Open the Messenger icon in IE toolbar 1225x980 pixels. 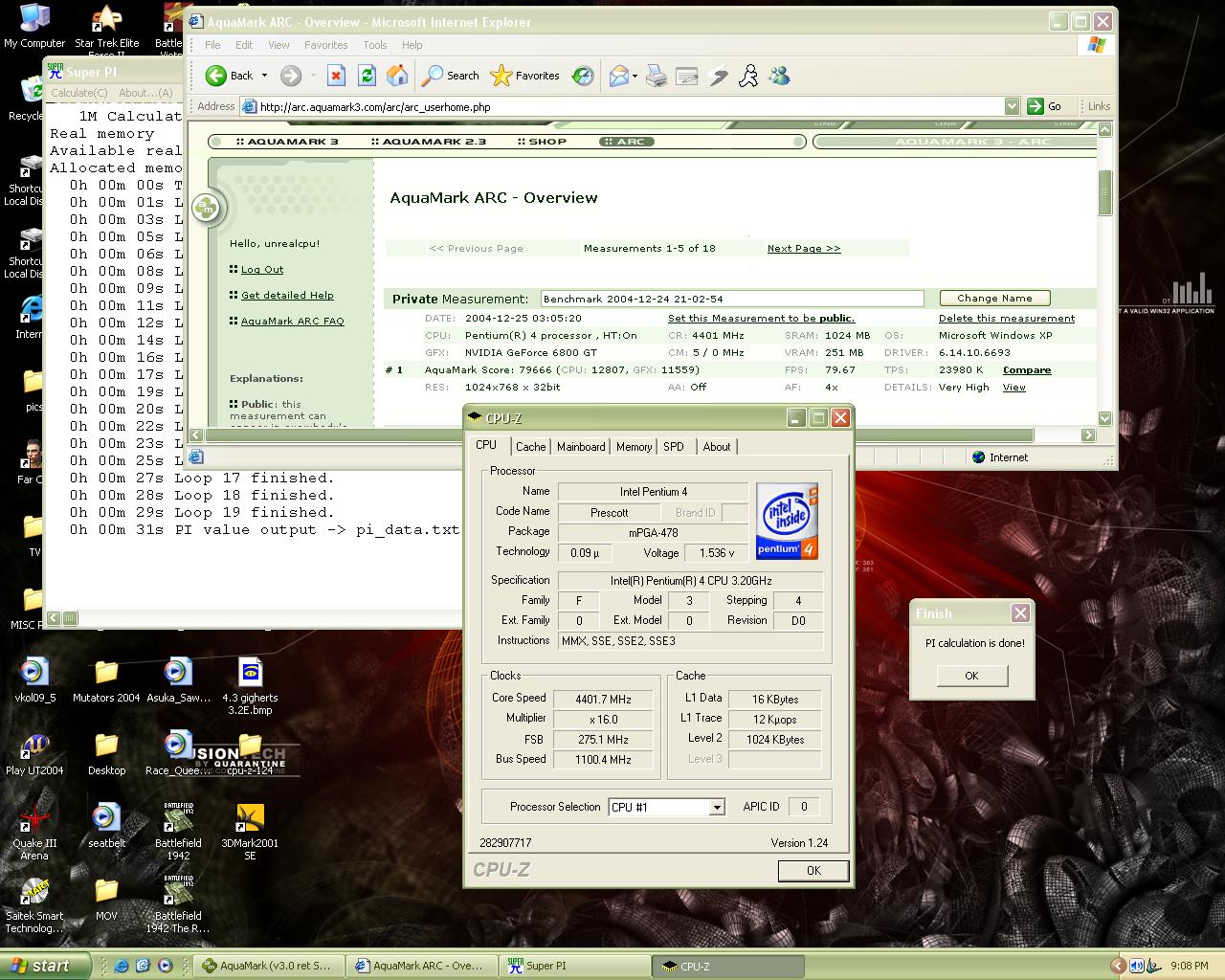(780, 76)
